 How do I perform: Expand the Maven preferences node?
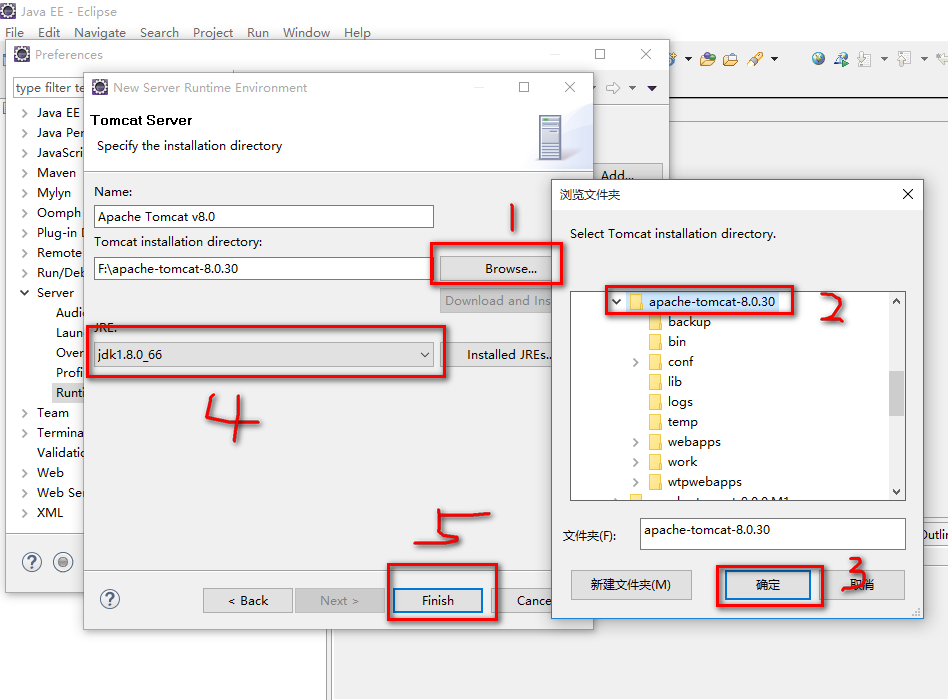tap(25, 173)
